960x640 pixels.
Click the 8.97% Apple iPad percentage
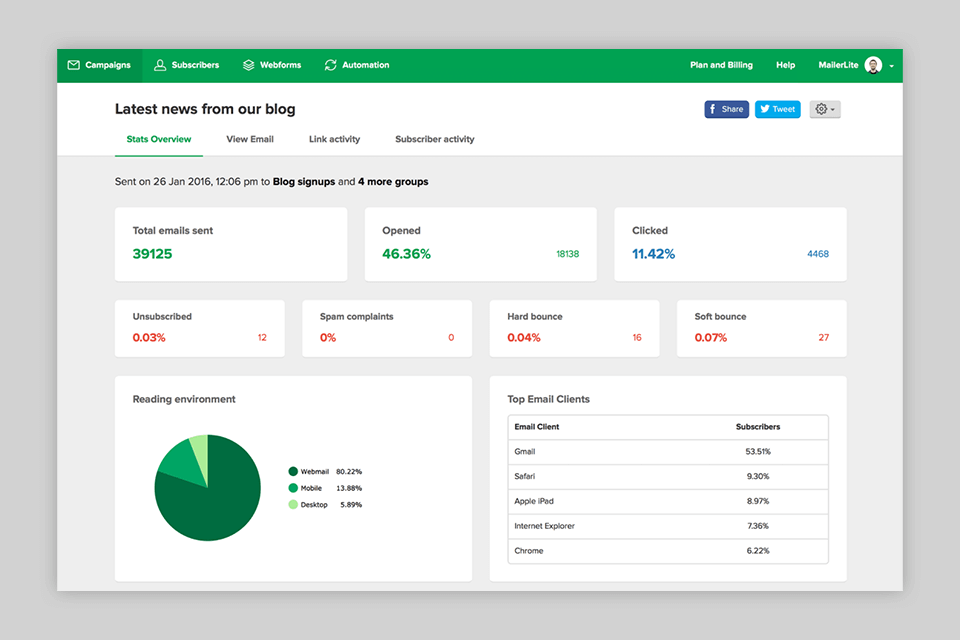[758, 502]
